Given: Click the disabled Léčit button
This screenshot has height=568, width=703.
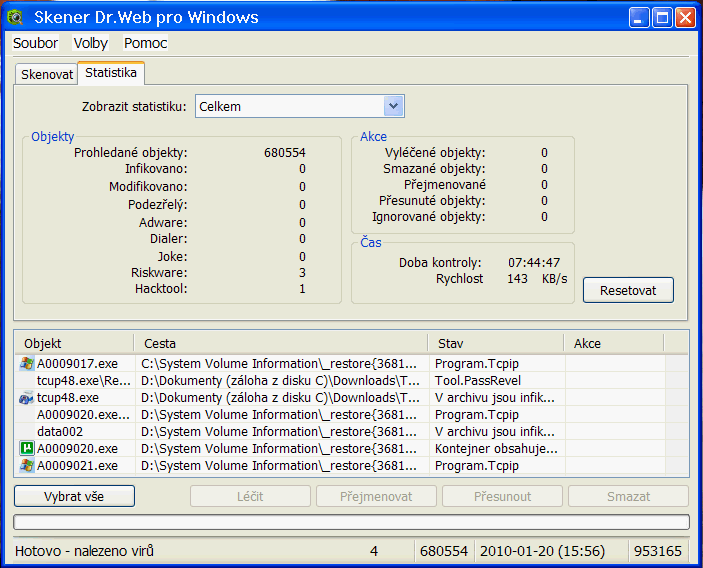Looking at the screenshot, I should (x=250, y=496).
